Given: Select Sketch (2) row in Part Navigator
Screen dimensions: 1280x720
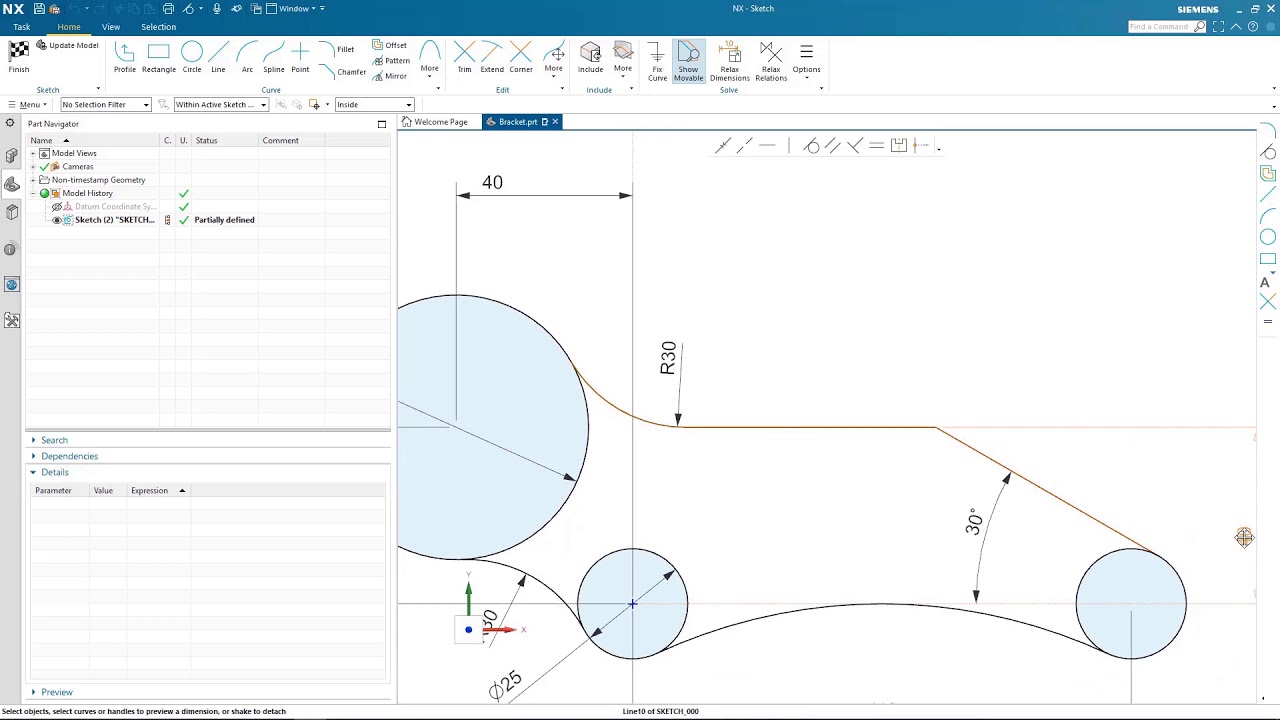Looking at the screenshot, I should [x=208, y=220].
